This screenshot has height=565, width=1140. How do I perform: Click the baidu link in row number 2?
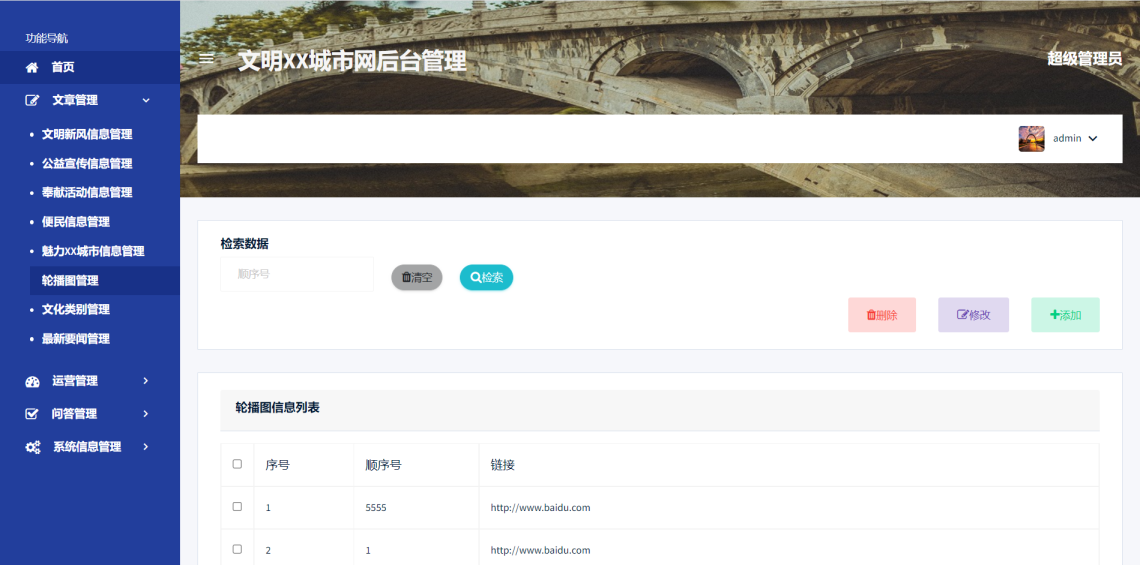540,550
